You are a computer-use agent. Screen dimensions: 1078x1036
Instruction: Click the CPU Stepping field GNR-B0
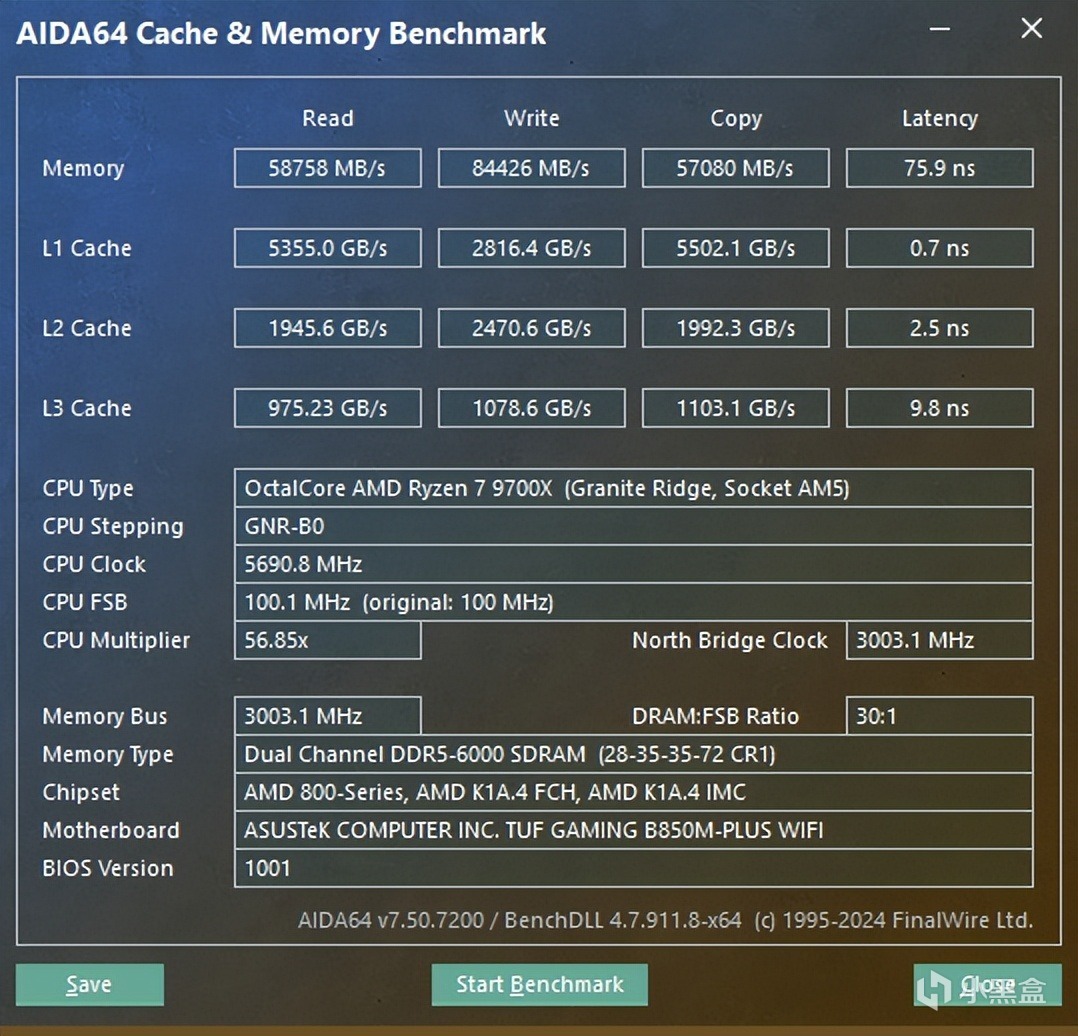click(633, 527)
